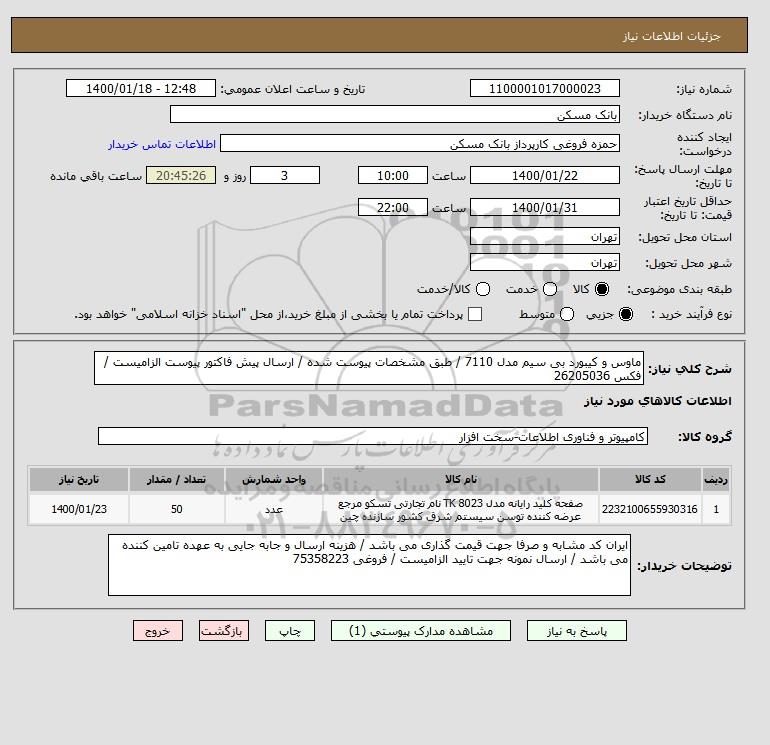Select the کالا/خدمت radio button
The image size is (770, 745).
tap(483, 289)
